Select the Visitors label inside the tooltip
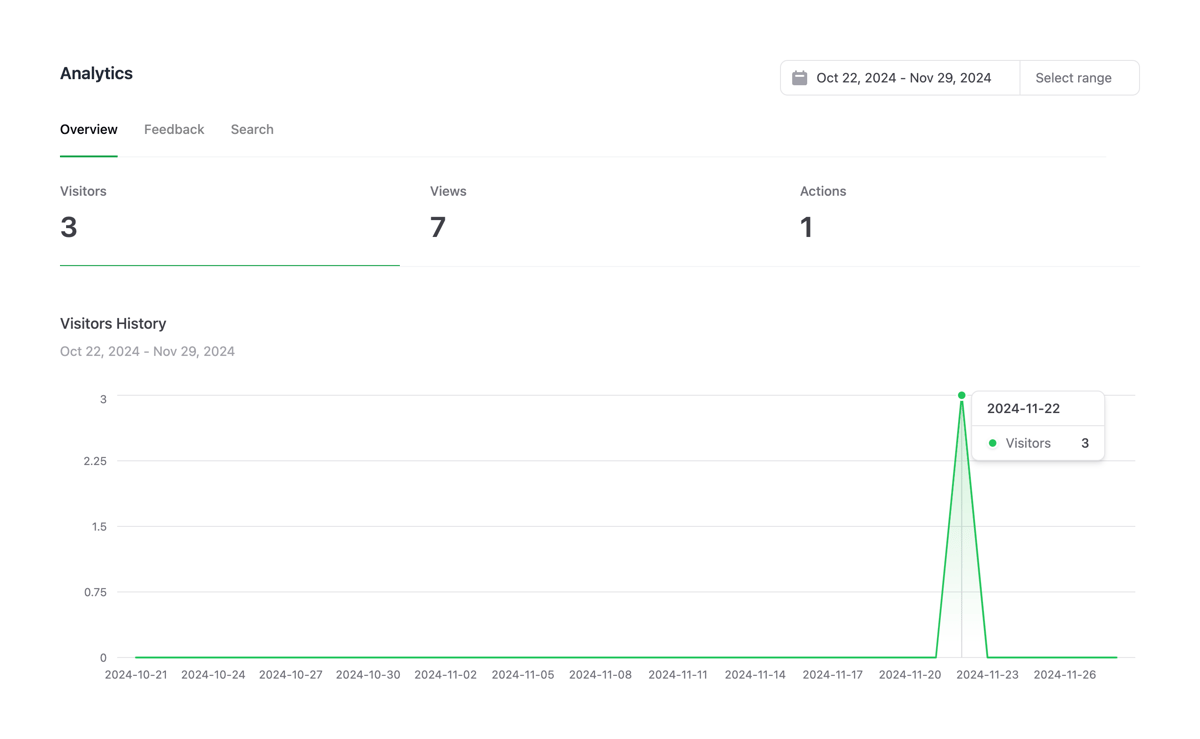The image size is (1200, 739). (1028, 442)
